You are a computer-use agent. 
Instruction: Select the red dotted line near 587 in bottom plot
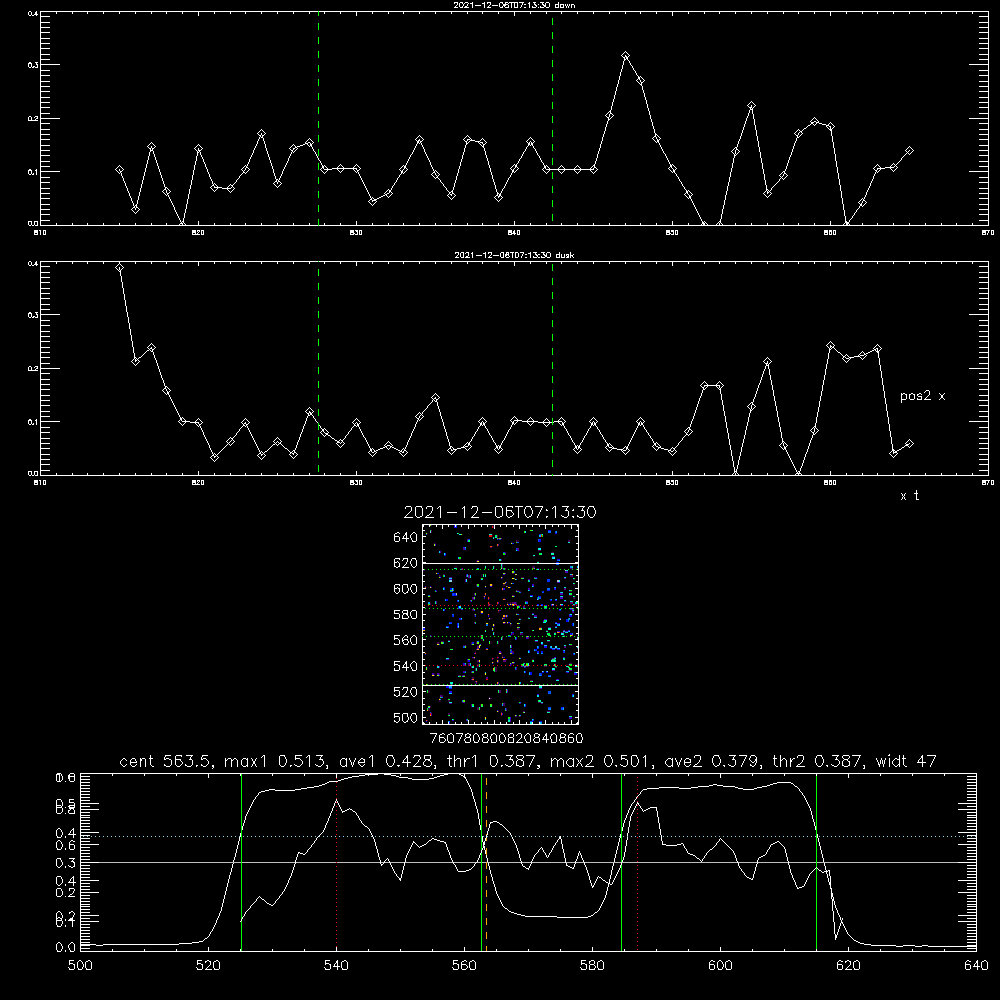637,862
